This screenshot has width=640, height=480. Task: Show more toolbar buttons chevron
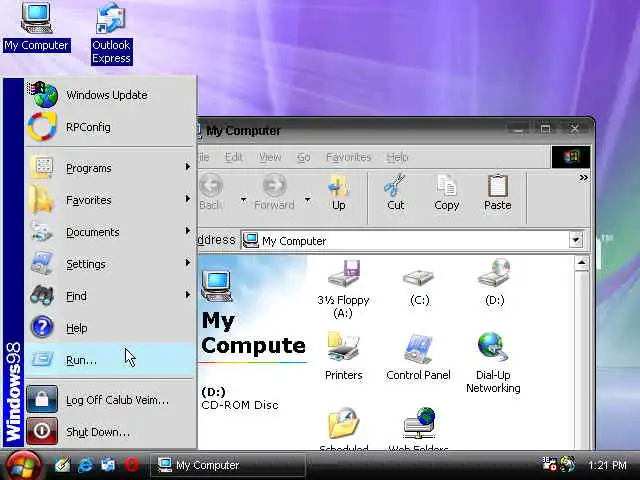(x=583, y=178)
